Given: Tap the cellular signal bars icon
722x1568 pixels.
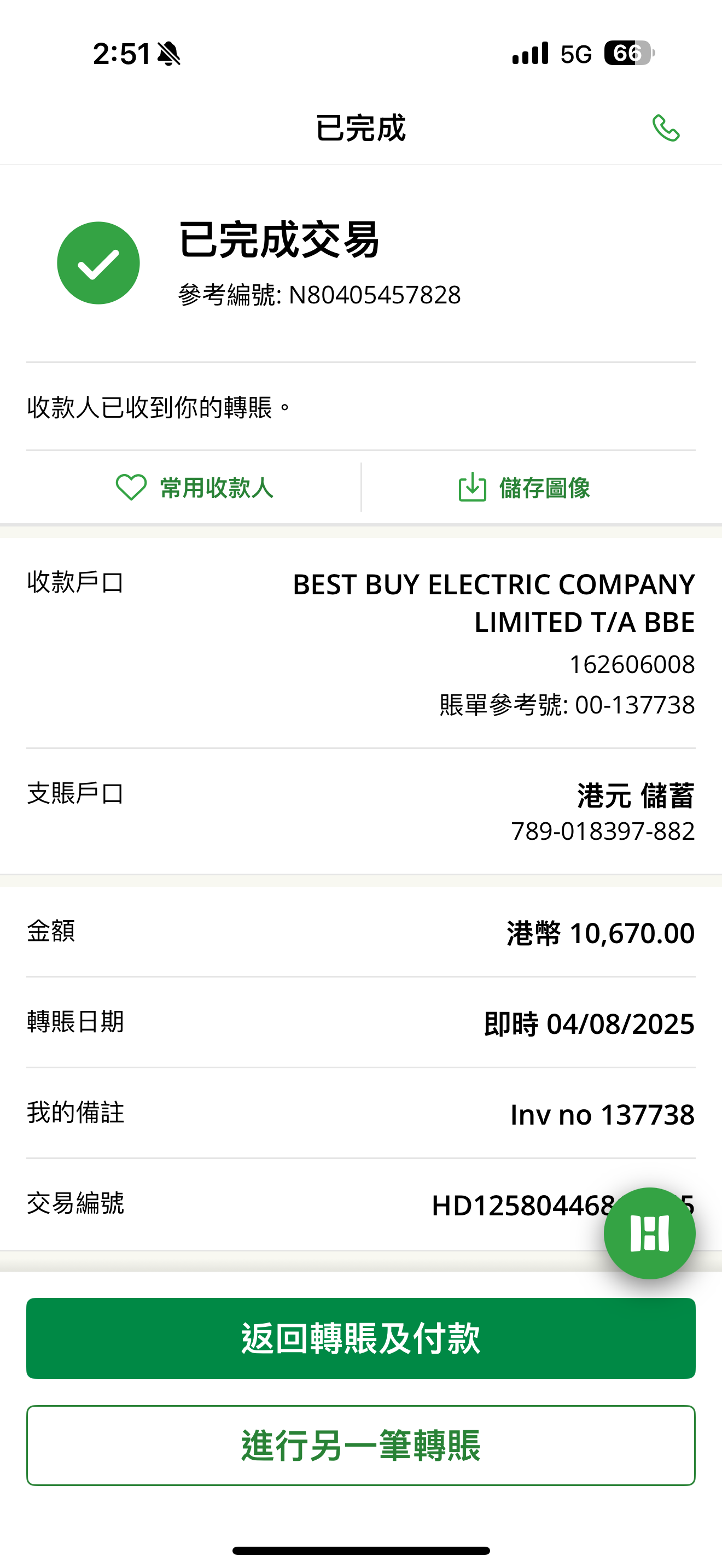Looking at the screenshot, I should pyautogui.click(x=530, y=54).
